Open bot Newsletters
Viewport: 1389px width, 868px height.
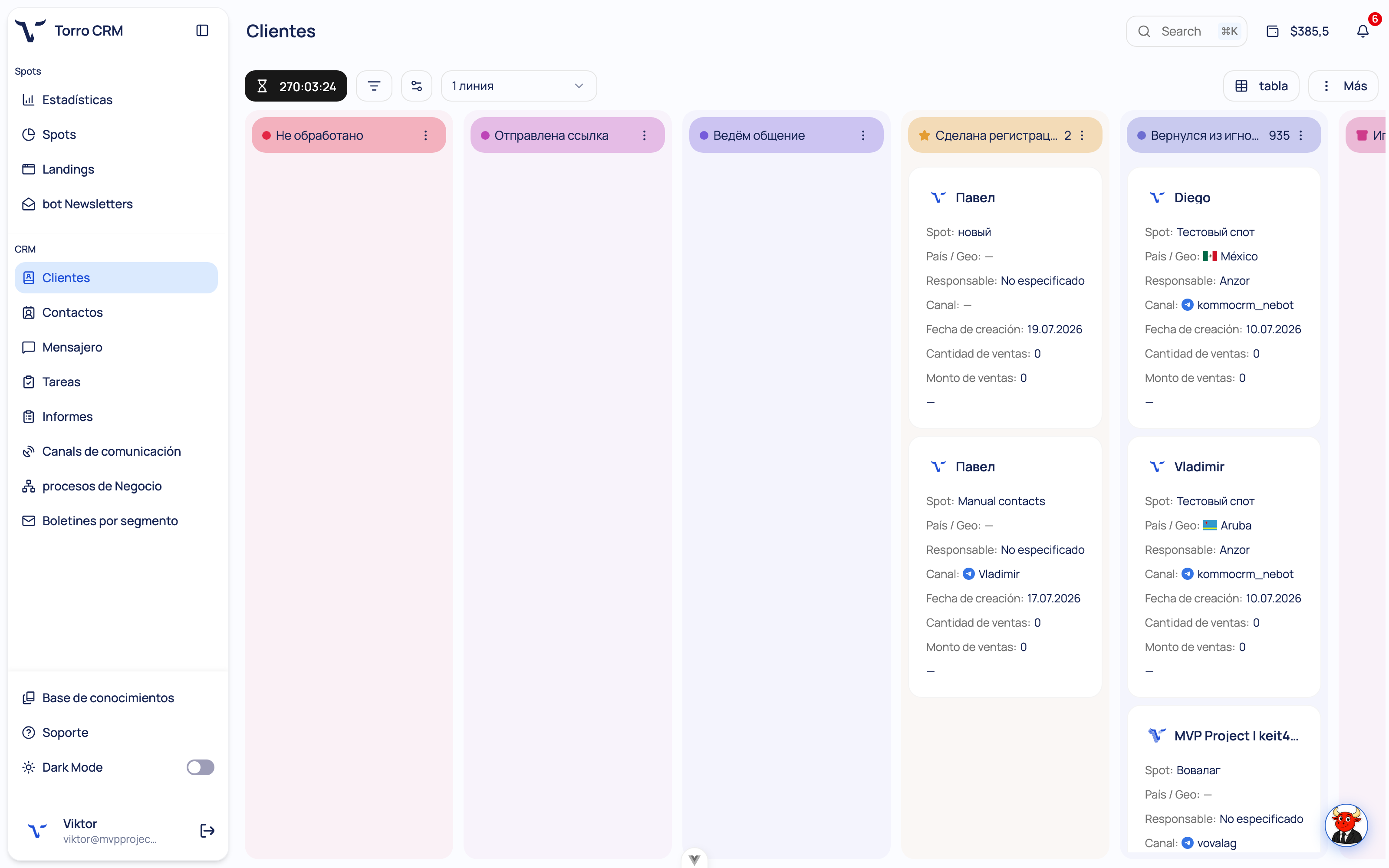pyautogui.click(x=116, y=204)
